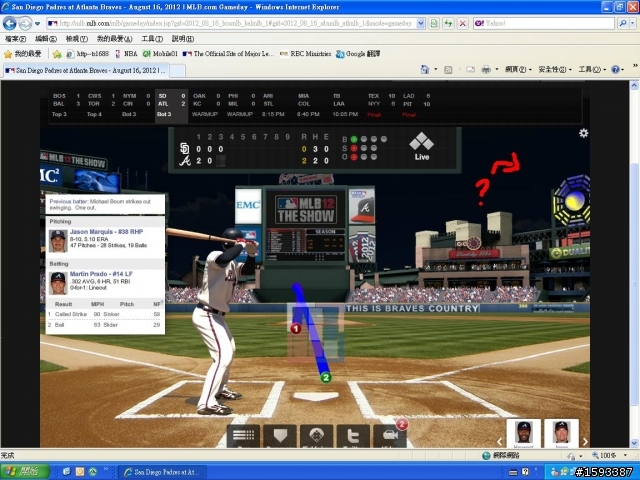Select the TEX at NYY final game
The height and width of the screenshot is (480, 640).
click(x=382, y=105)
